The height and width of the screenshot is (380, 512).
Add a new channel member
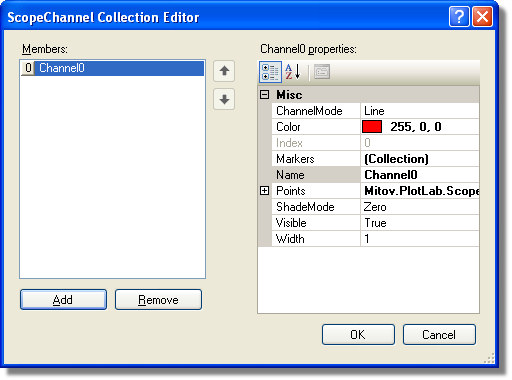pyautogui.click(x=63, y=300)
